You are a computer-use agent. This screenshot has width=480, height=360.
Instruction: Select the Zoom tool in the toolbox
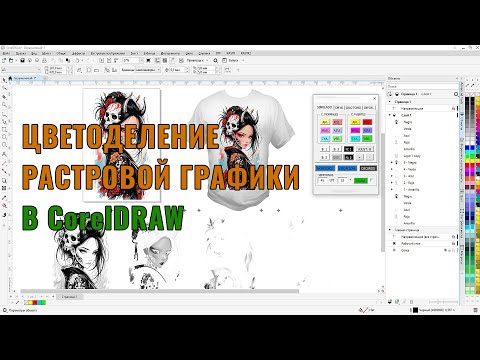[x=4, y=105]
